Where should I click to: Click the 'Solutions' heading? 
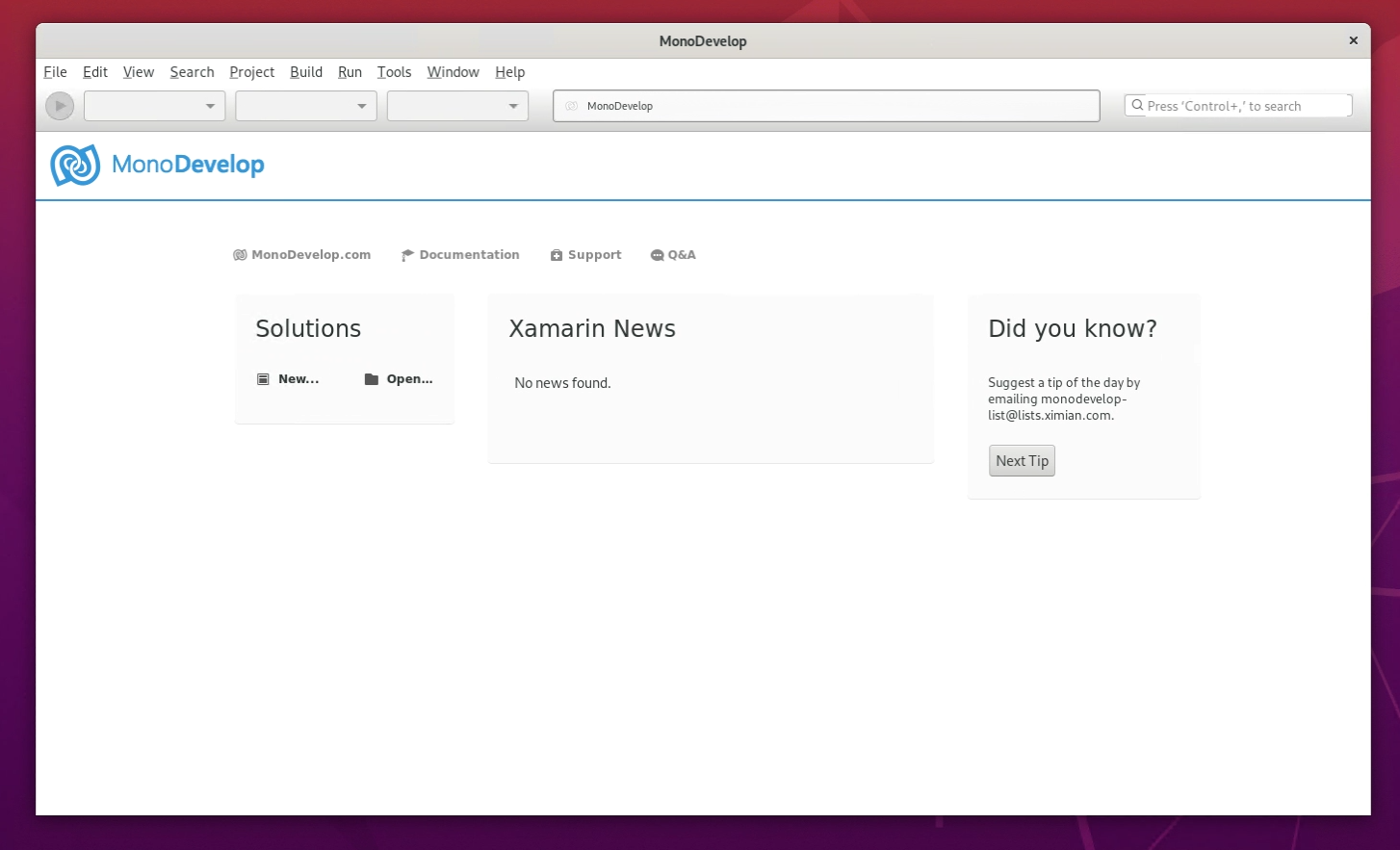[x=308, y=328]
